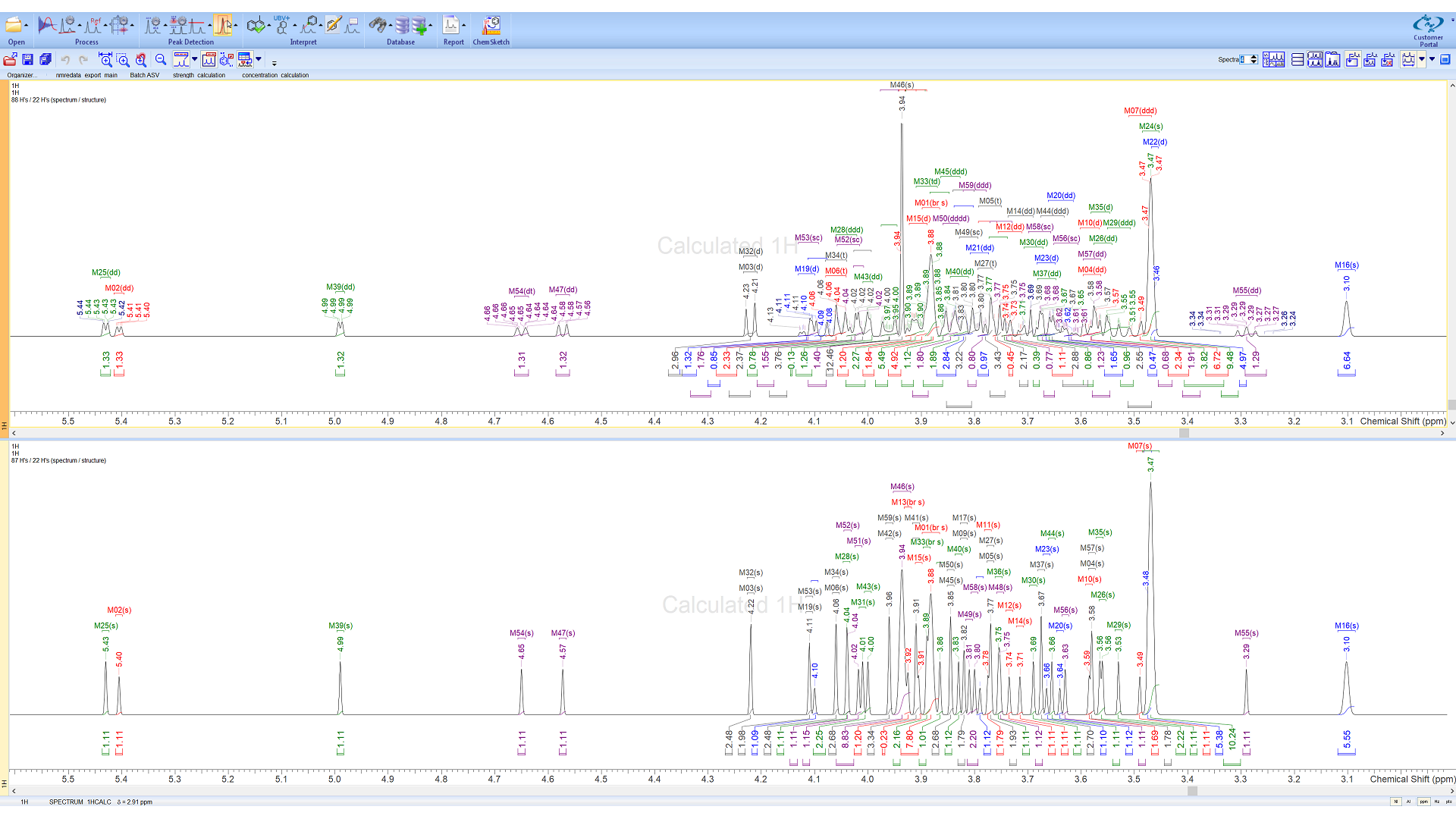Select the strength calculation tool
Image resolution: width=1456 pixels, height=819 pixels.
182,60
